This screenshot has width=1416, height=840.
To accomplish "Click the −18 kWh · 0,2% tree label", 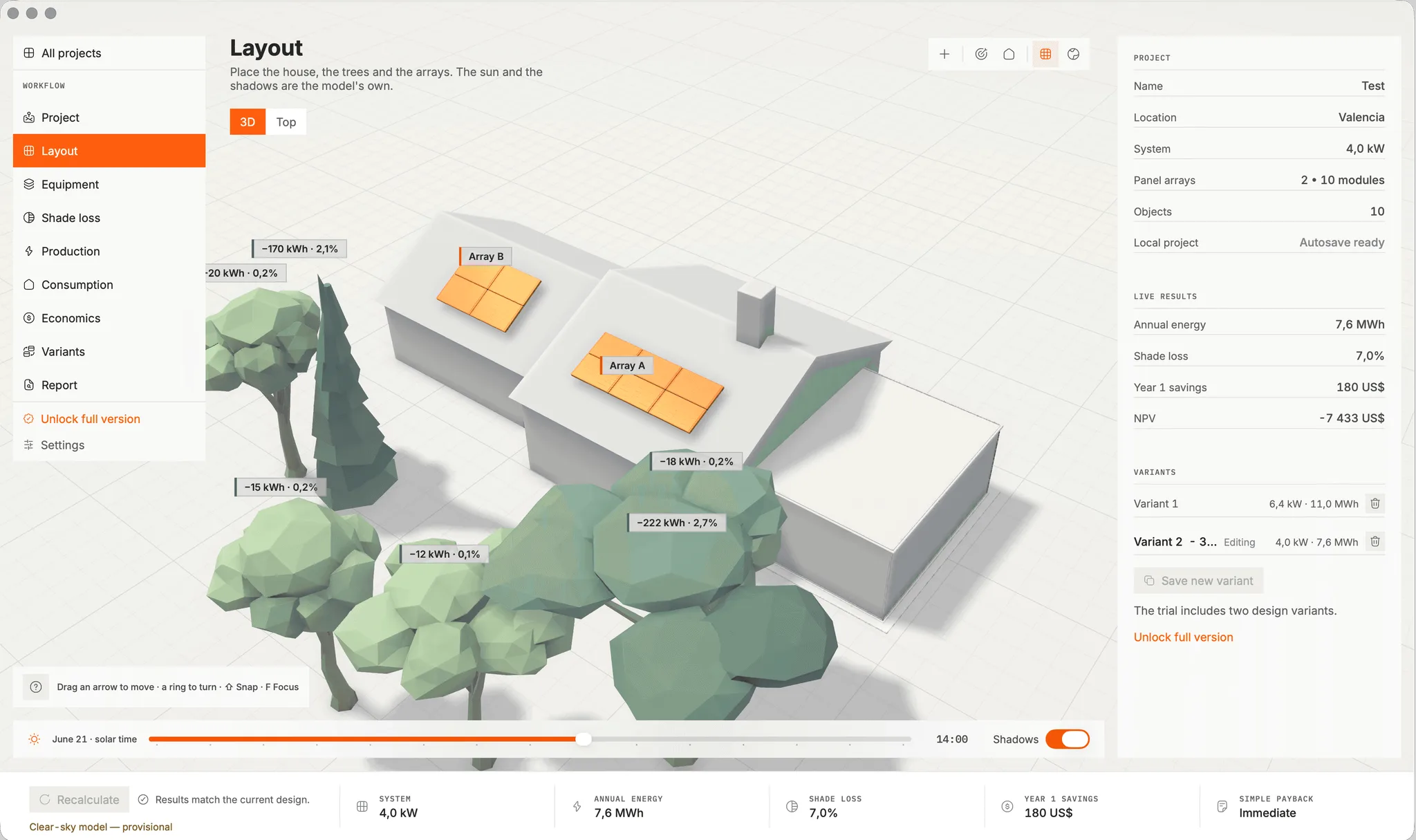I will click(696, 461).
